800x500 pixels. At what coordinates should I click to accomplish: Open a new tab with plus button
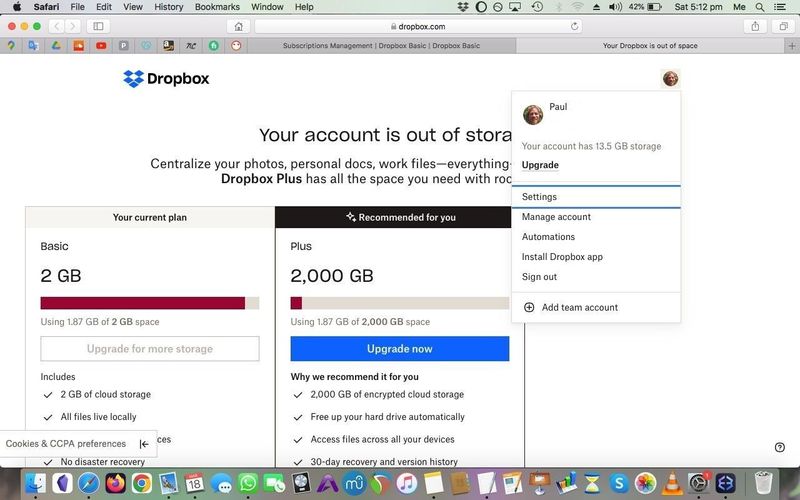(x=792, y=46)
